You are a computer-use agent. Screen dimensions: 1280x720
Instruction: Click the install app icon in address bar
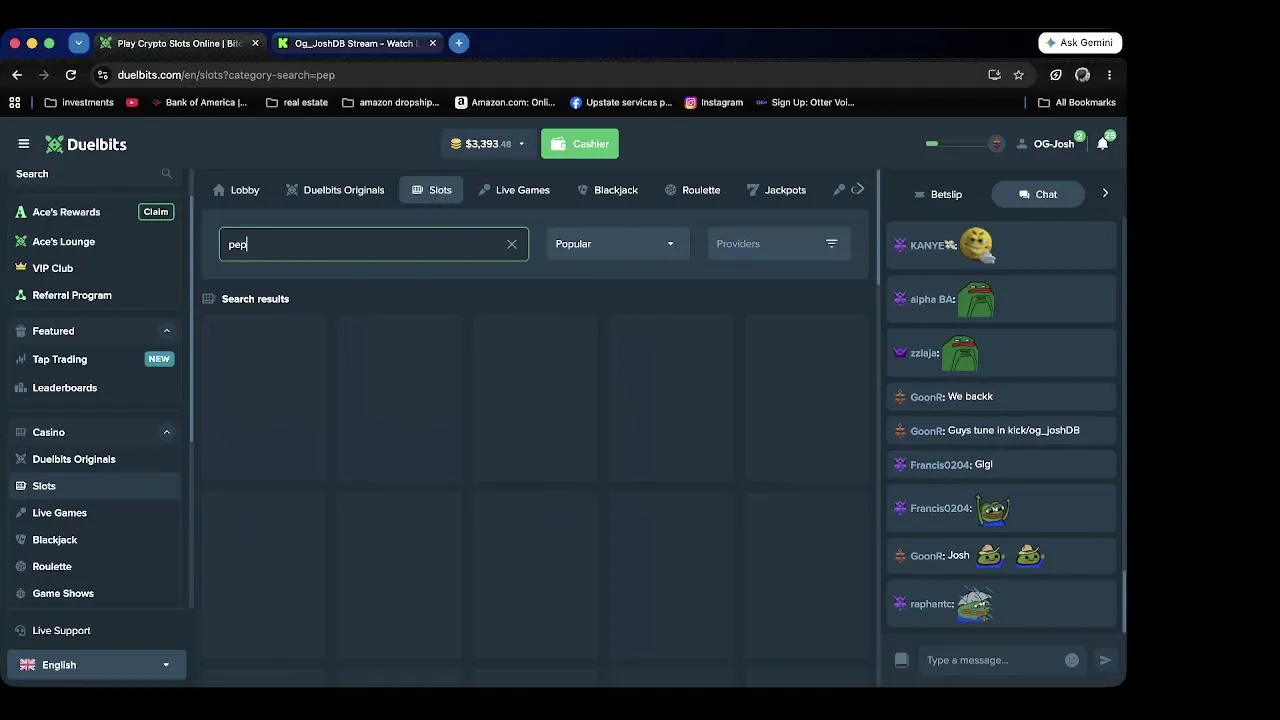pyautogui.click(x=994, y=75)
